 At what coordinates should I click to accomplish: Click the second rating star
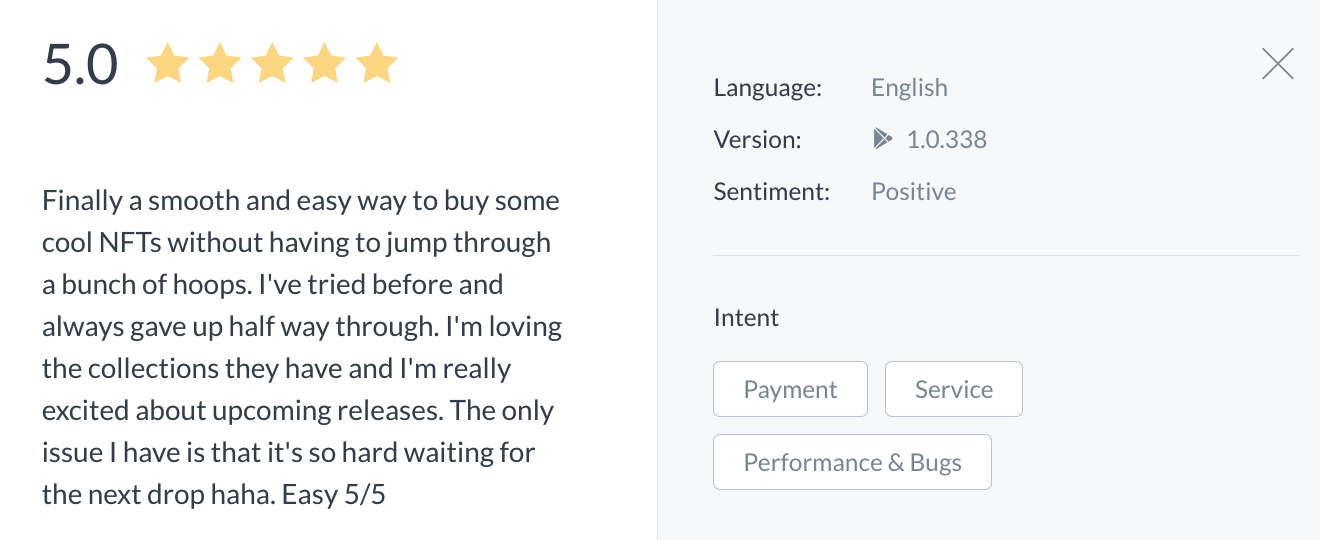click(219, 64)
